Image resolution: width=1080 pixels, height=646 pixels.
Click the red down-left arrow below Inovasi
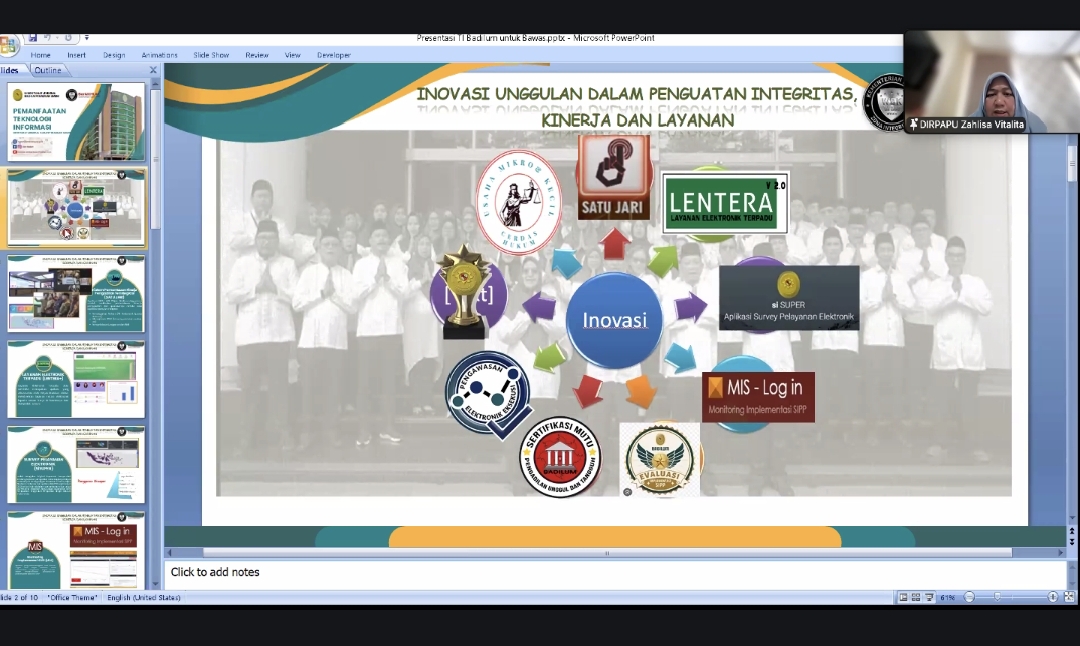pyautogui.click(x=588, y=391)
